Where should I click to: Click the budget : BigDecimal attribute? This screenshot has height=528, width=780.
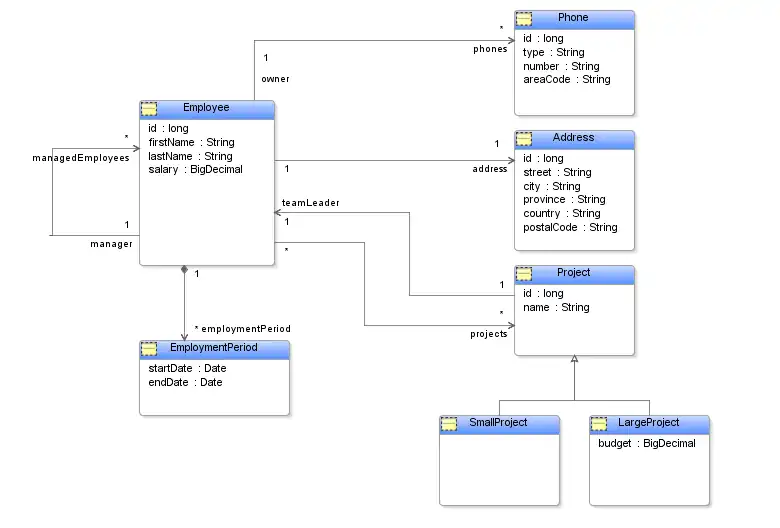(x=646, y=444)
